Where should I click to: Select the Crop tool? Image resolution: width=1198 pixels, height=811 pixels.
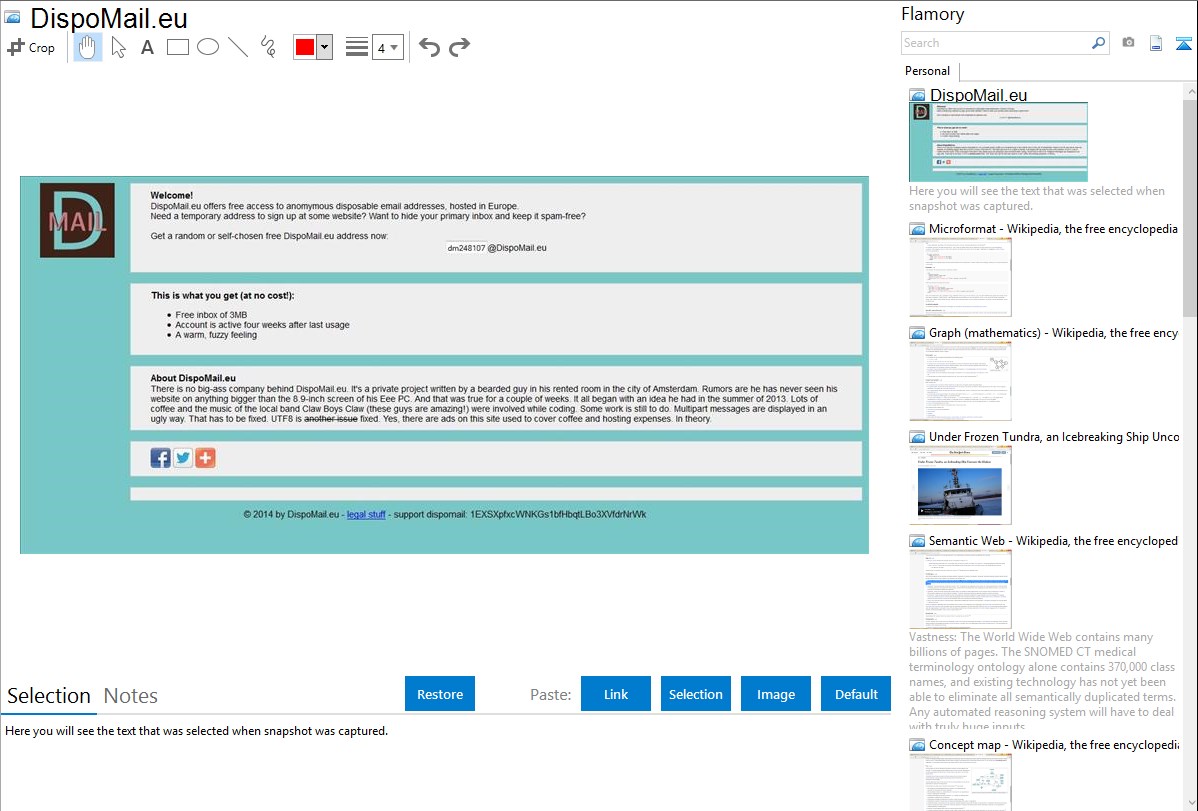[31, 47]
